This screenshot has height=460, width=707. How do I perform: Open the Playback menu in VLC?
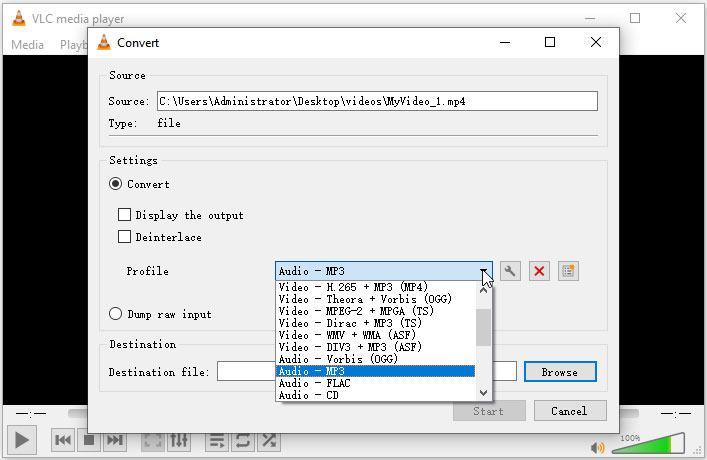(73, 45)
